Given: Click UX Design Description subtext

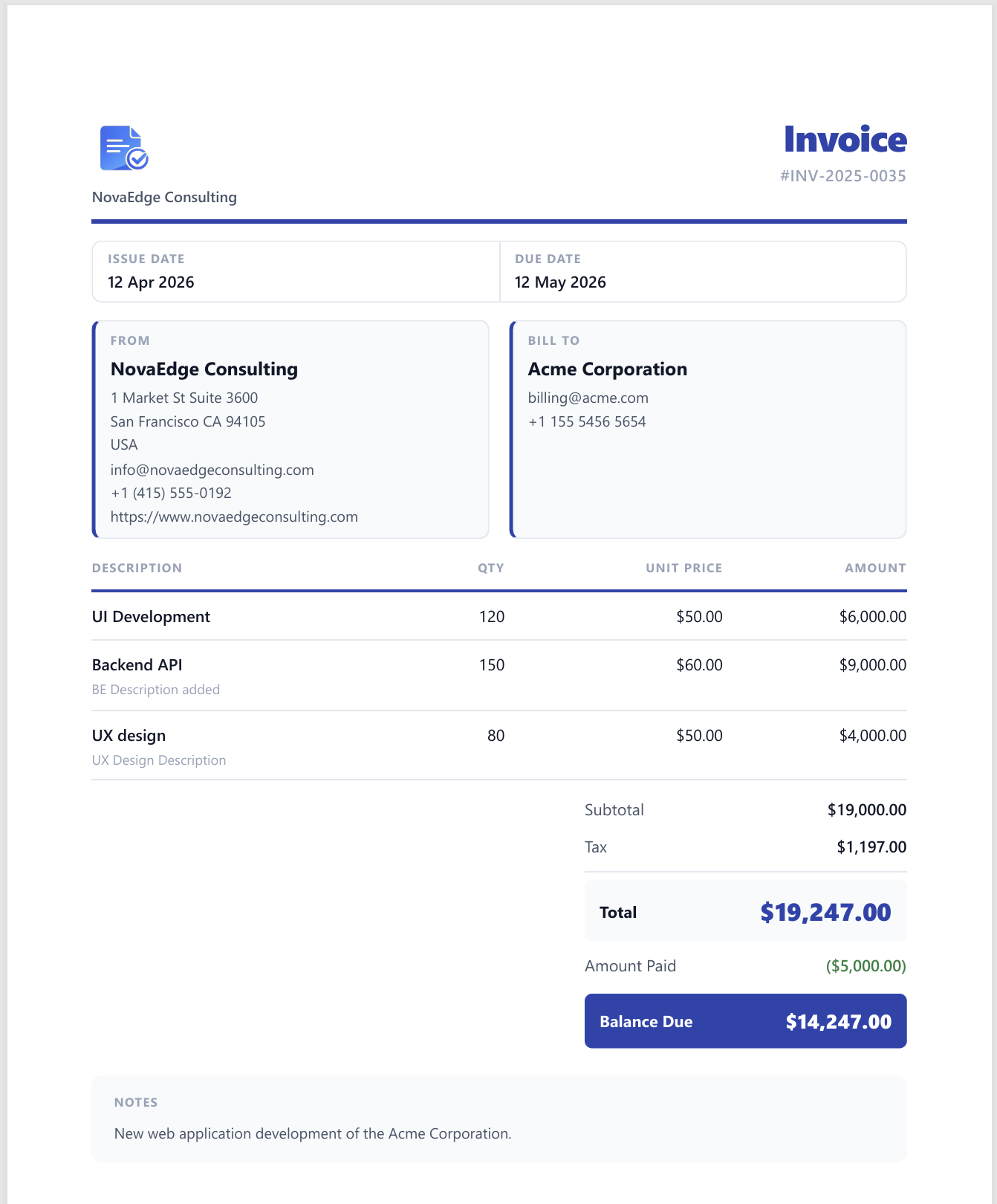Looking at the screenshot, I should click(159, 760).
